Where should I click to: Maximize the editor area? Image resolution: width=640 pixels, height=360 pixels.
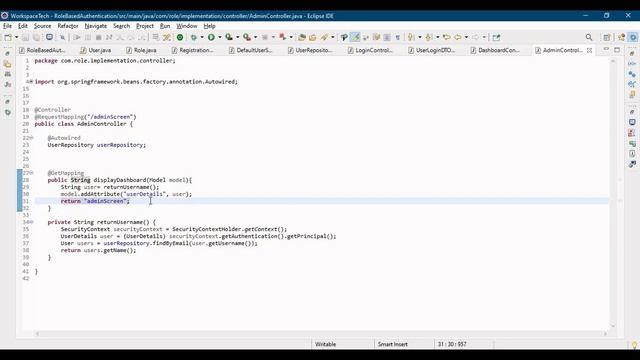(617, 50)
